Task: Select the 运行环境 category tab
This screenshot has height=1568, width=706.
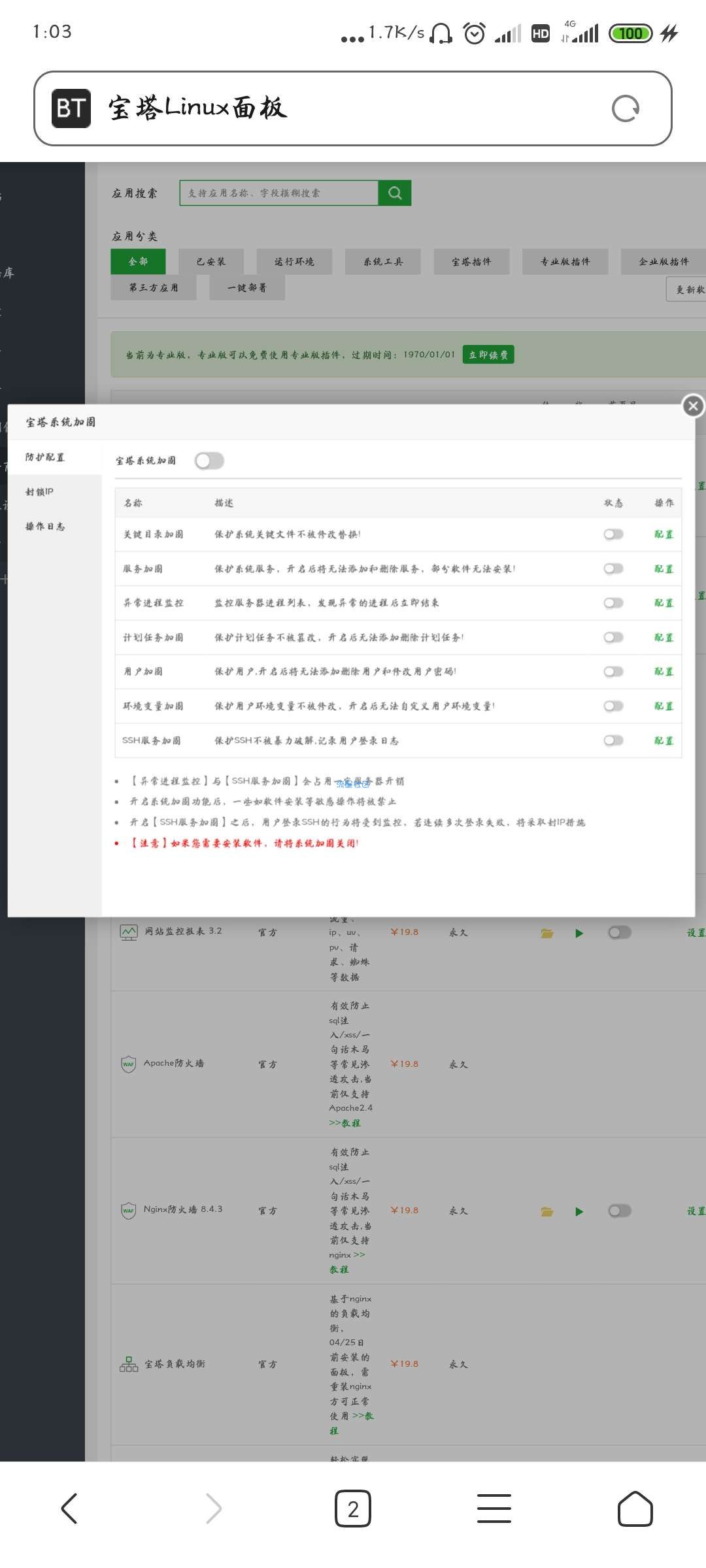Action: click(x=294, y=261)
